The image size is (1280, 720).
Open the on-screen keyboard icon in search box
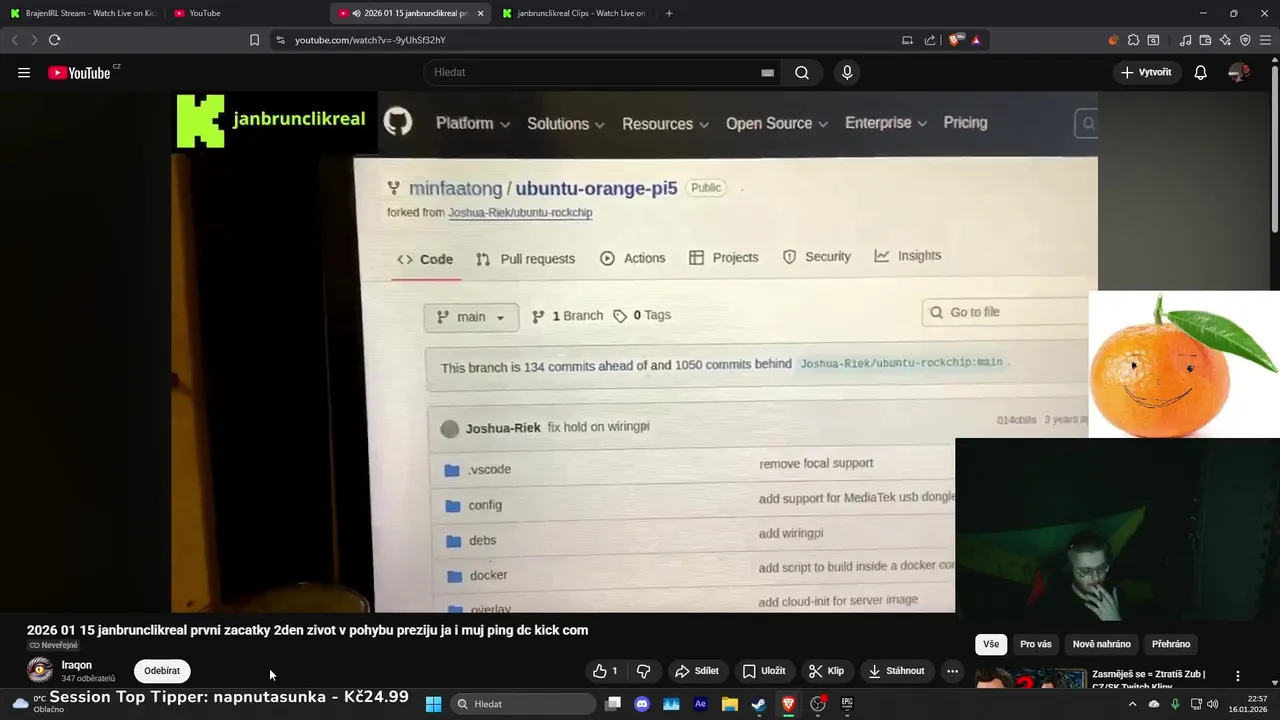tap(767, 72)
